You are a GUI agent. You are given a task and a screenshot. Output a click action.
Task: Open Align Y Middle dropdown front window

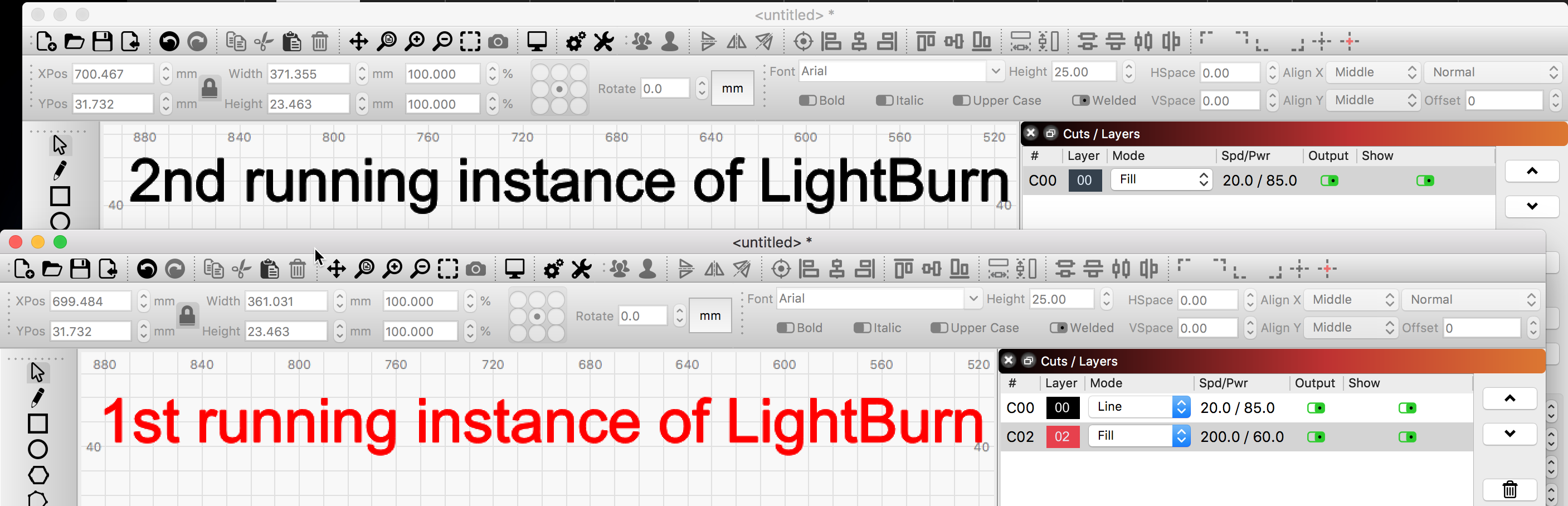point(1351,328)
